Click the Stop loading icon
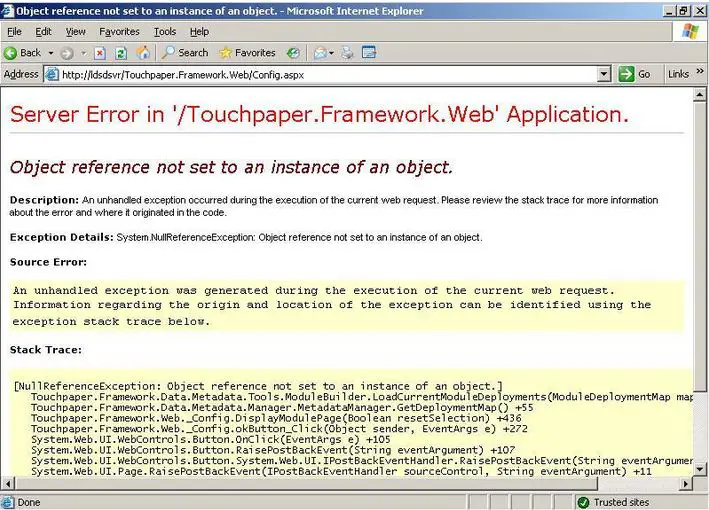This screenshot has height=510, width=709. (100, 53)
